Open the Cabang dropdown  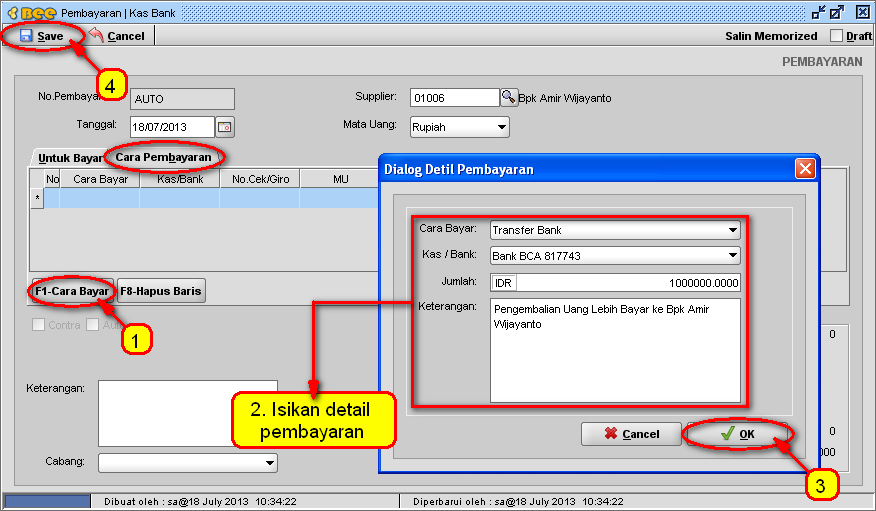pyautogui.click(x=188, y=462)
